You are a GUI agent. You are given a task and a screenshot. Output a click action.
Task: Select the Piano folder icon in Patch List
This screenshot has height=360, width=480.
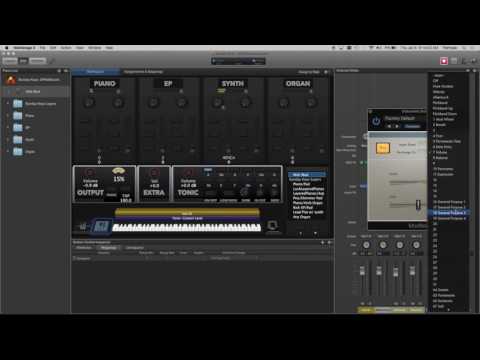click(18, 116)
